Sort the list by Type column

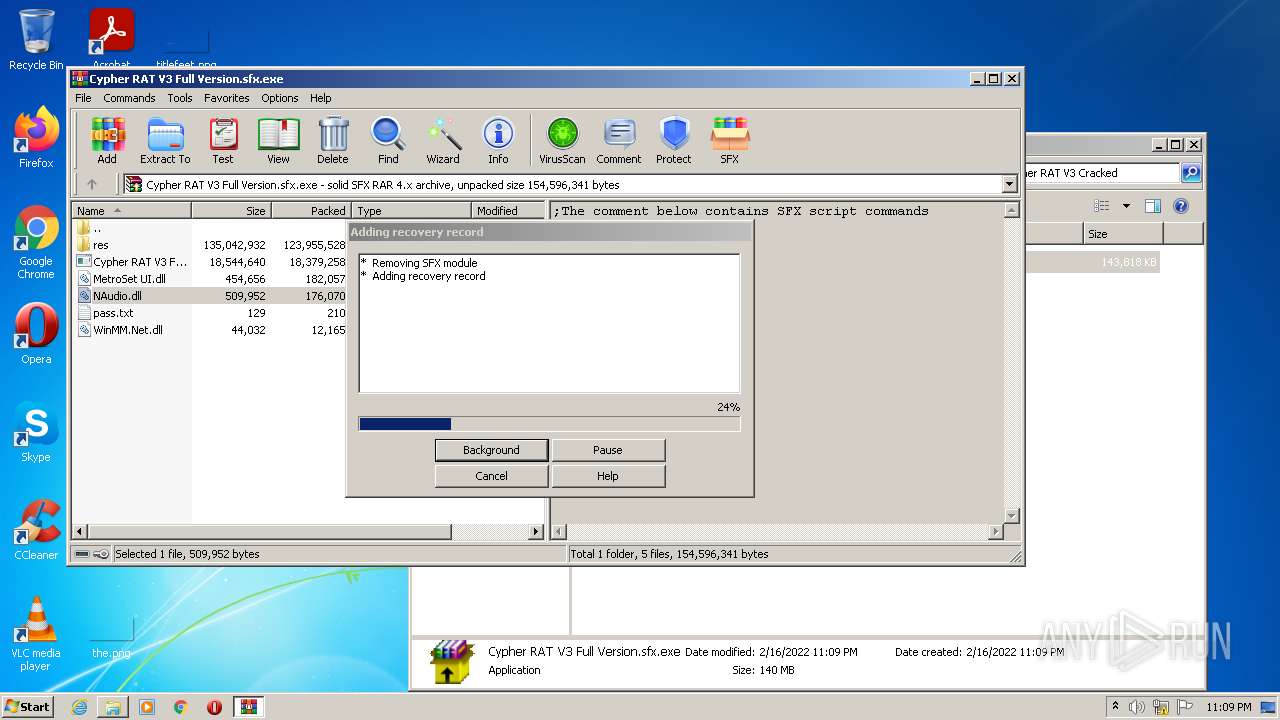click(x=411, y=211)
